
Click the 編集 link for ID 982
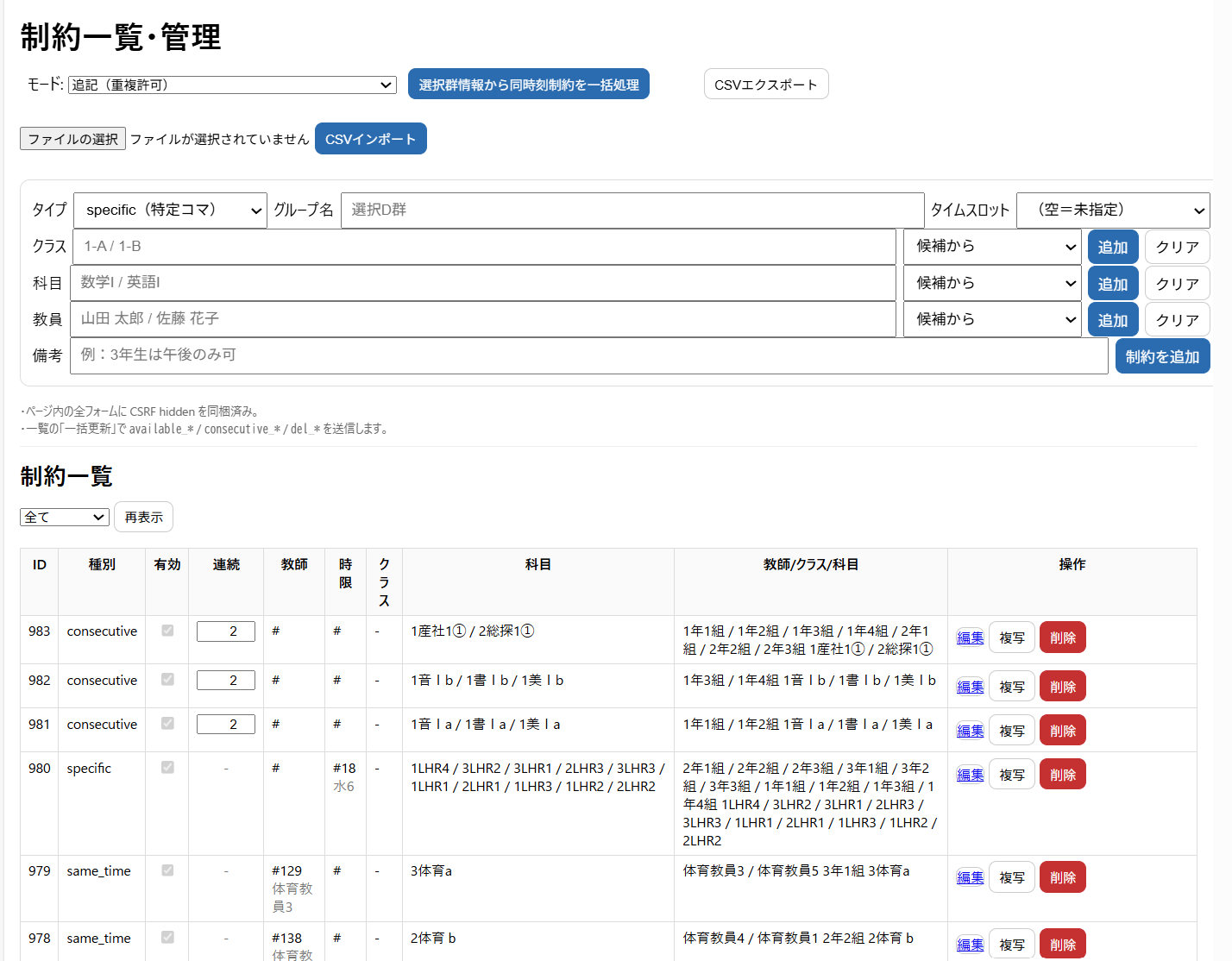(x=970, y=687)
